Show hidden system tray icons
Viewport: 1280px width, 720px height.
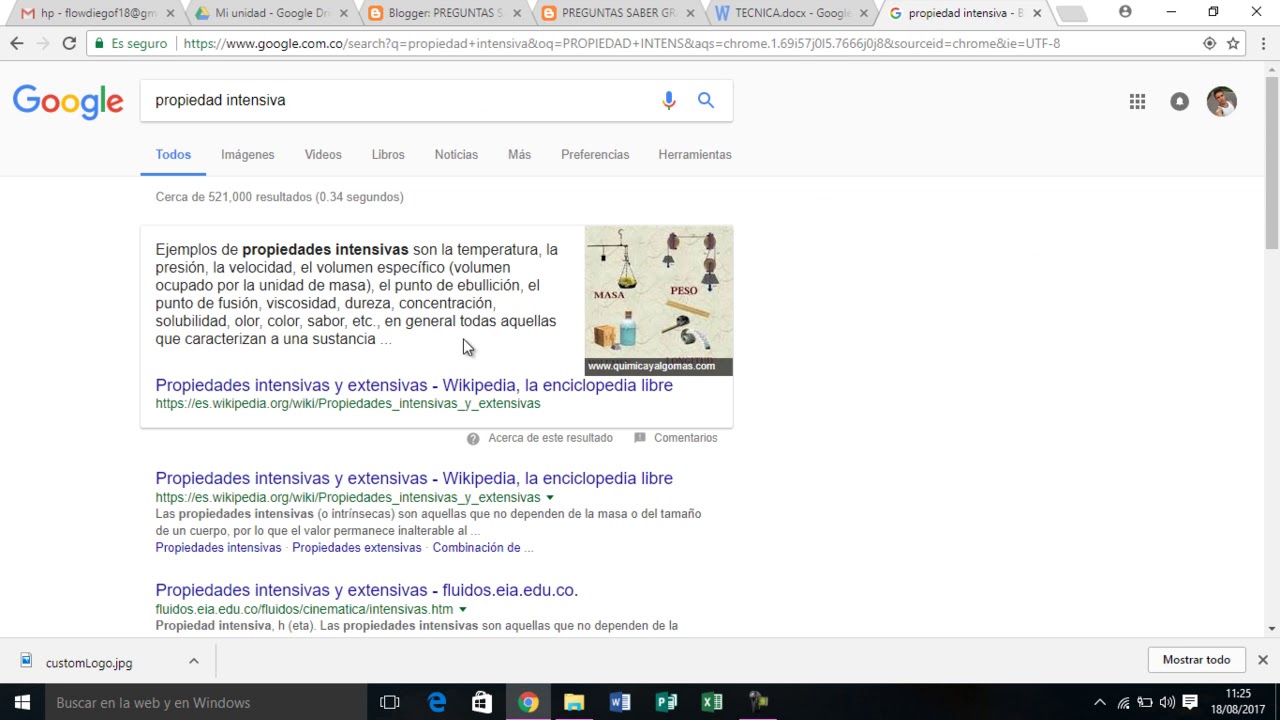click(1100, 702)
